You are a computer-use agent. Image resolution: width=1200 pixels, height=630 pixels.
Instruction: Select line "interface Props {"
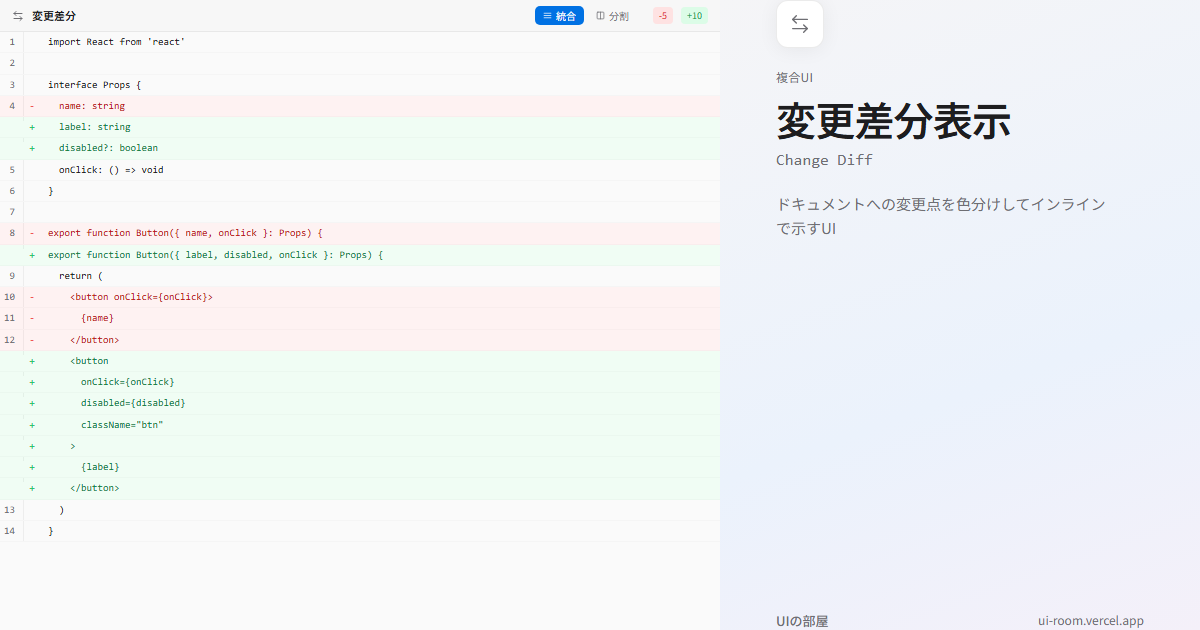(x=360, y=85)
